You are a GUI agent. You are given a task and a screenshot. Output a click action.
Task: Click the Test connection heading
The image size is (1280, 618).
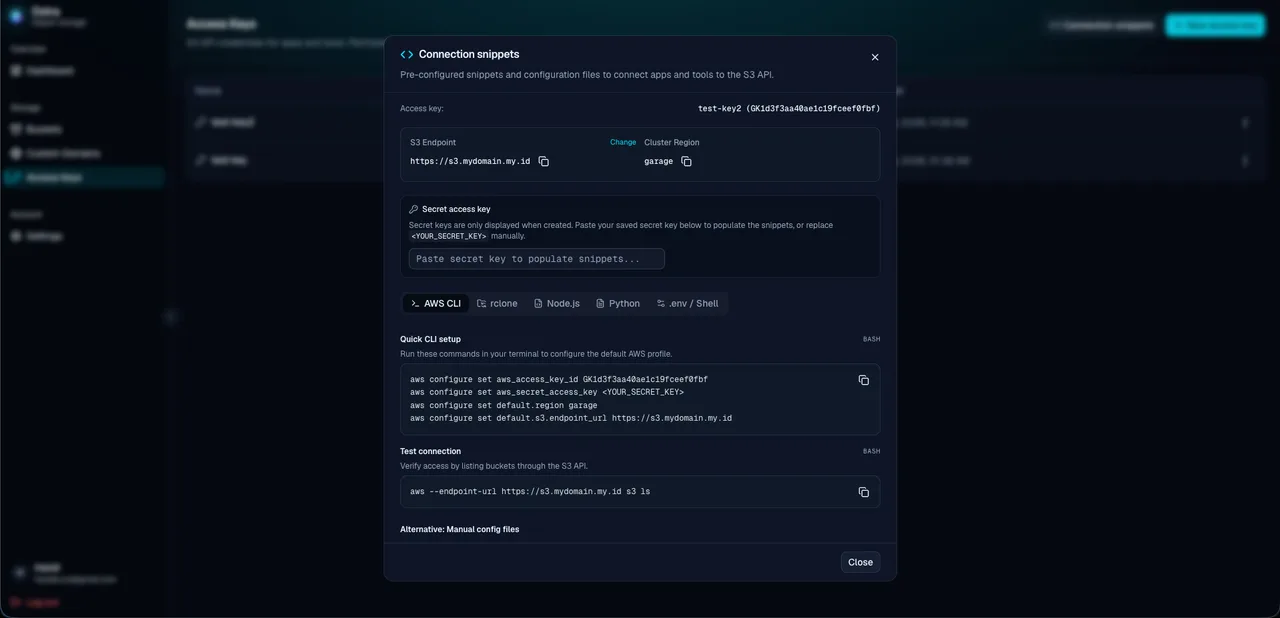(431, 451)
